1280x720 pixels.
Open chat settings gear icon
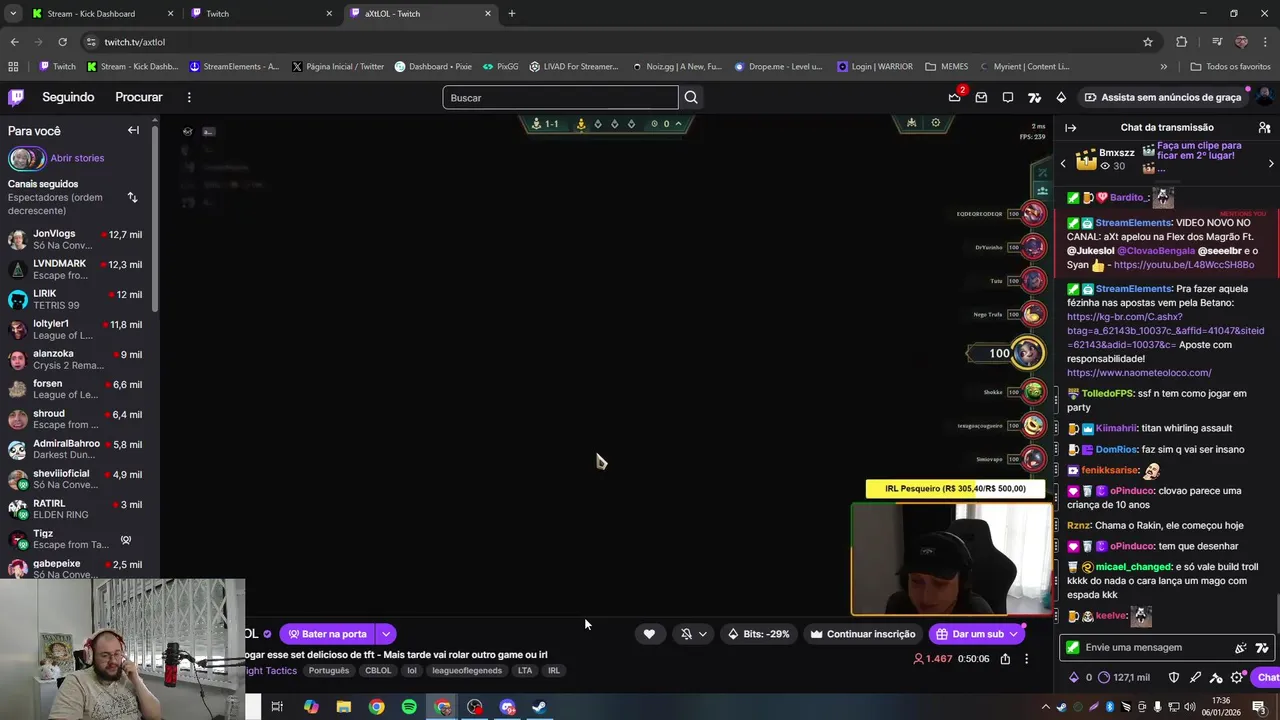coord(1237,677)
